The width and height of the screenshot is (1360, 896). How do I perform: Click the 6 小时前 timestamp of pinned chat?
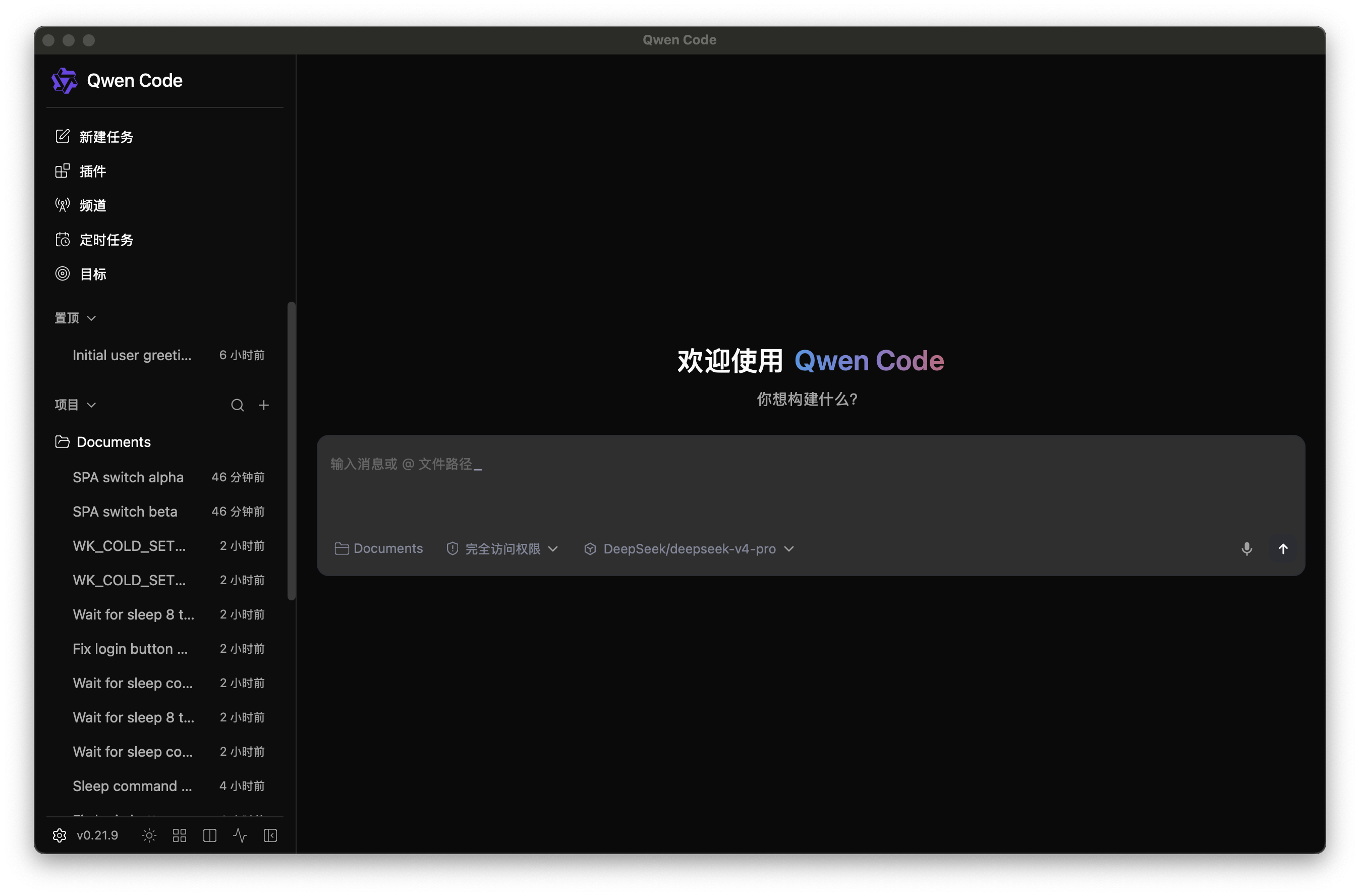(242, 355)
